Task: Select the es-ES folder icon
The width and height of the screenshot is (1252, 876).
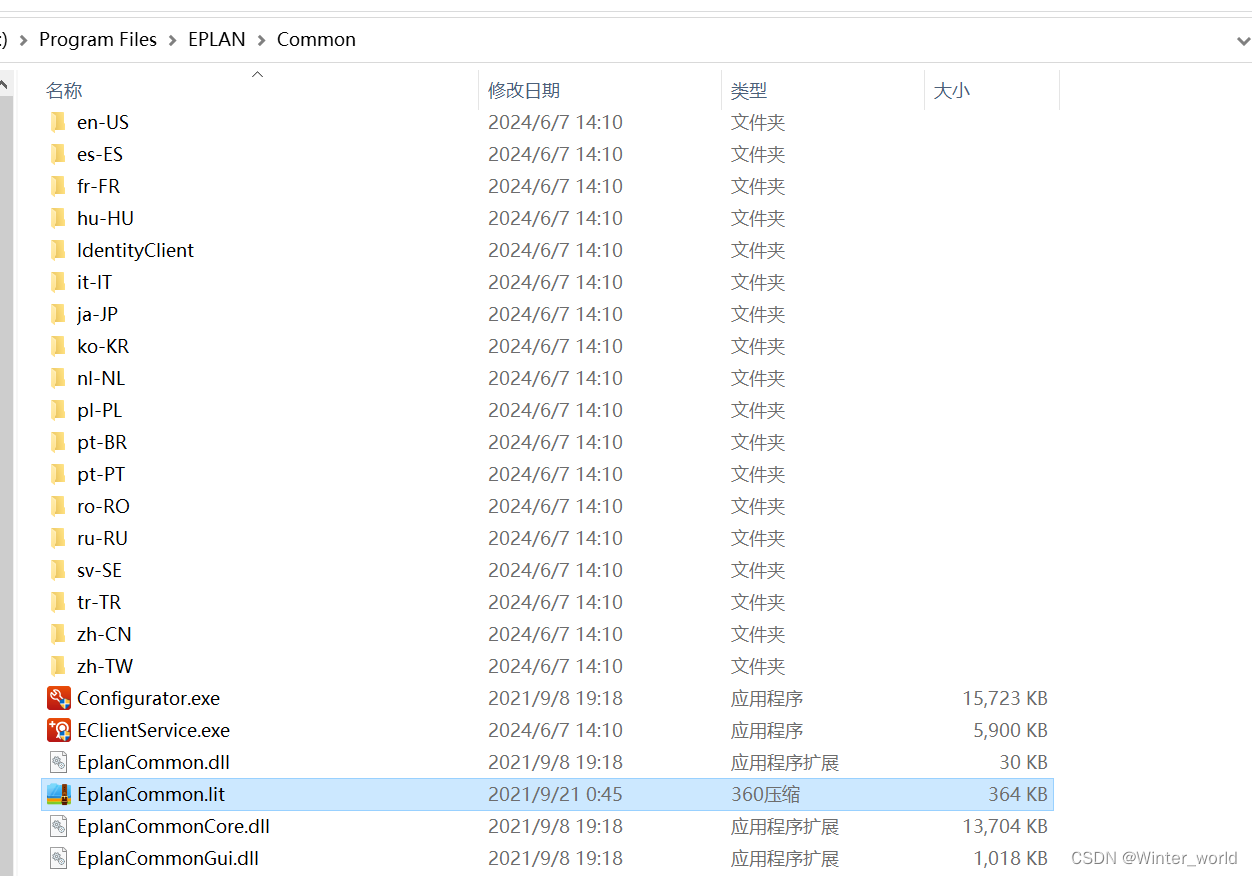Action: 58,154
